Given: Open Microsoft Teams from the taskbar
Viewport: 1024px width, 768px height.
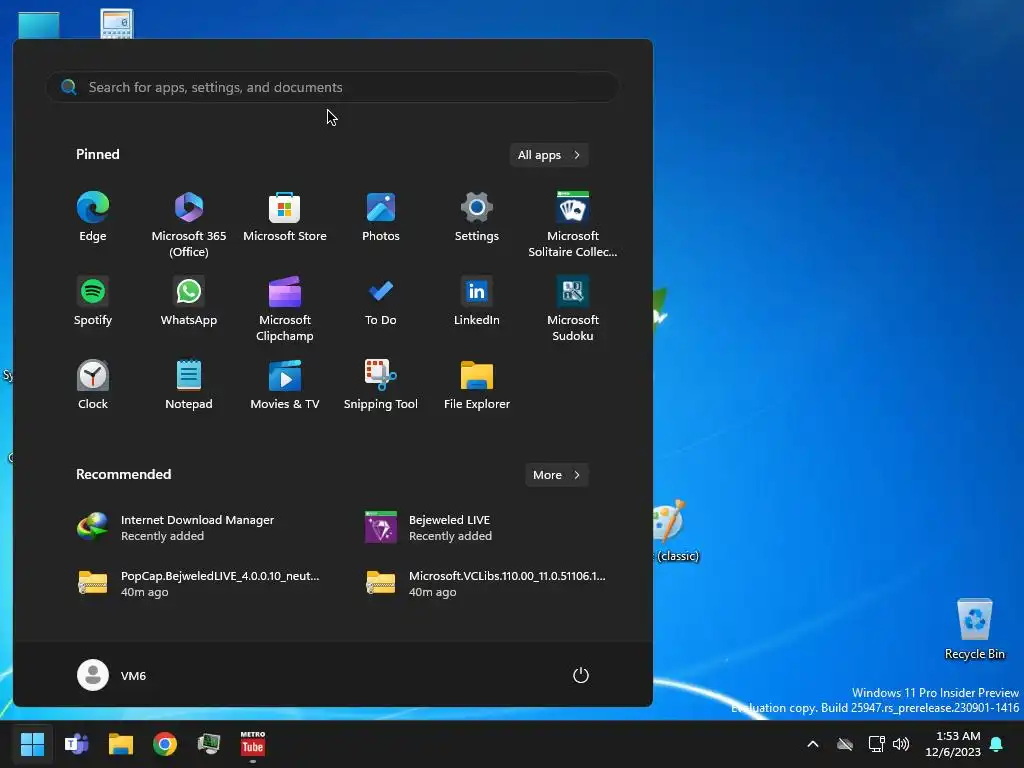Looking at the screenshot, I should (x=76, y=744).
